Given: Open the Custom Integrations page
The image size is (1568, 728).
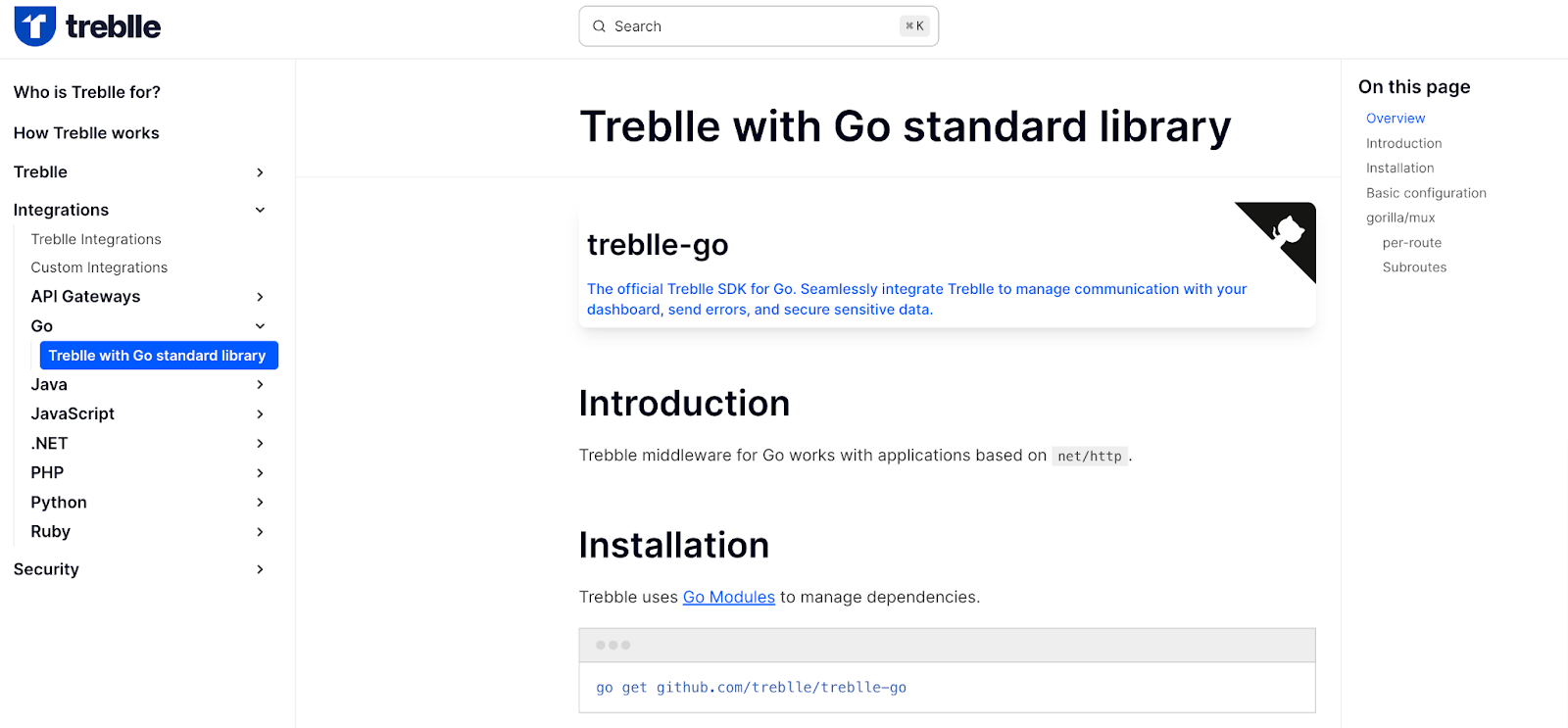Looking at the screenshot, I should click(x=99, y=267).
